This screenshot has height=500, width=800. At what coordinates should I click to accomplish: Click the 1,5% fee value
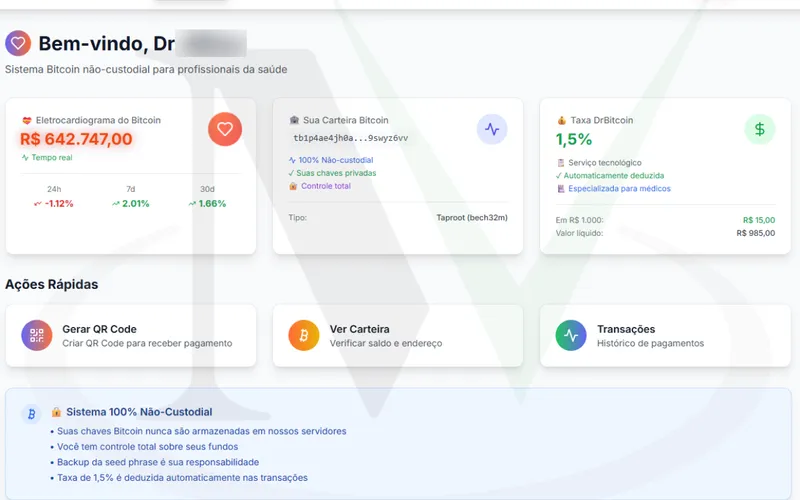click(574, 139)
